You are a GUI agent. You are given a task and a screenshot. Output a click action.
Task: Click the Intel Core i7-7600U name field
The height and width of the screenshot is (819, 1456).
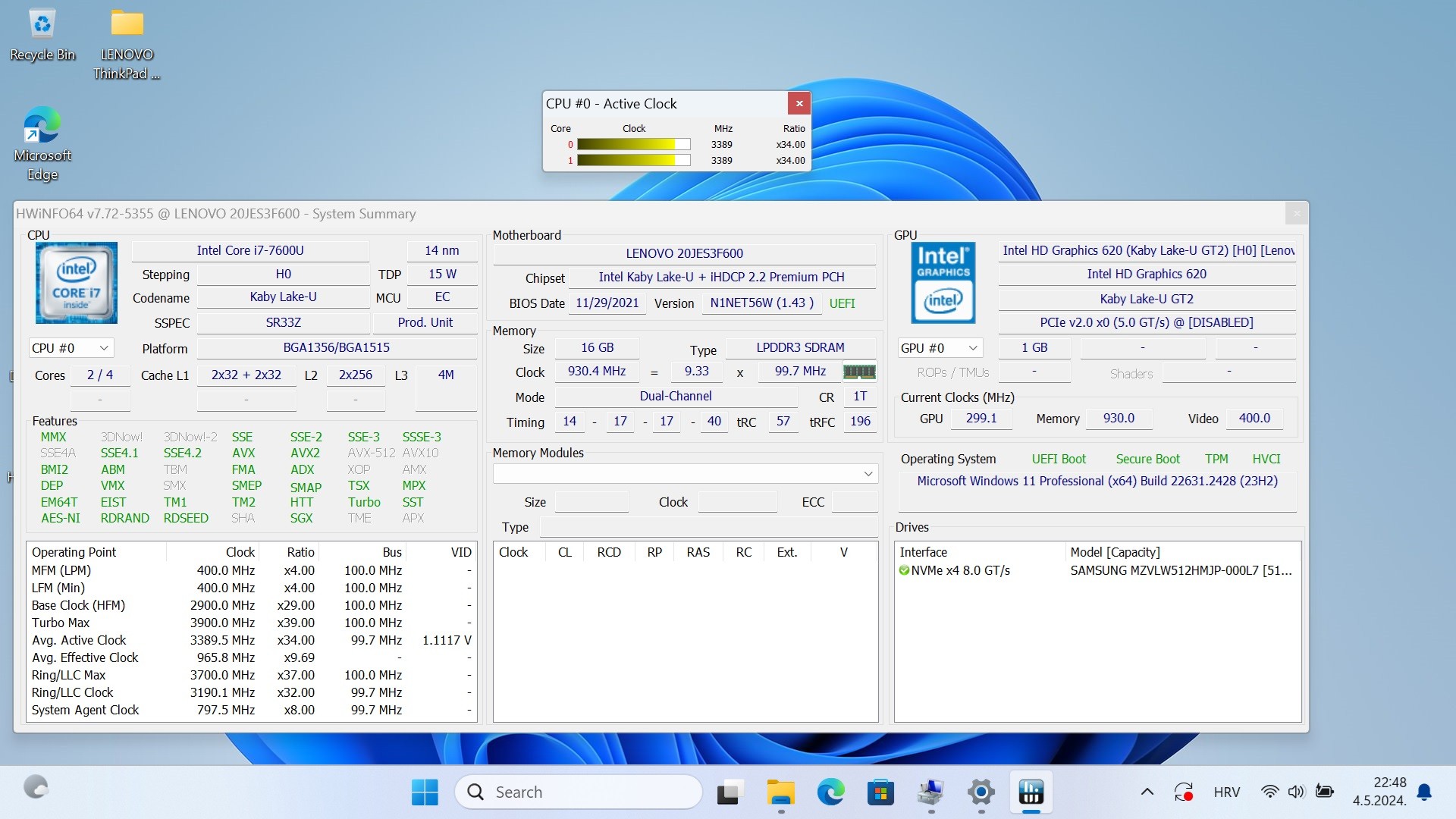250,251
